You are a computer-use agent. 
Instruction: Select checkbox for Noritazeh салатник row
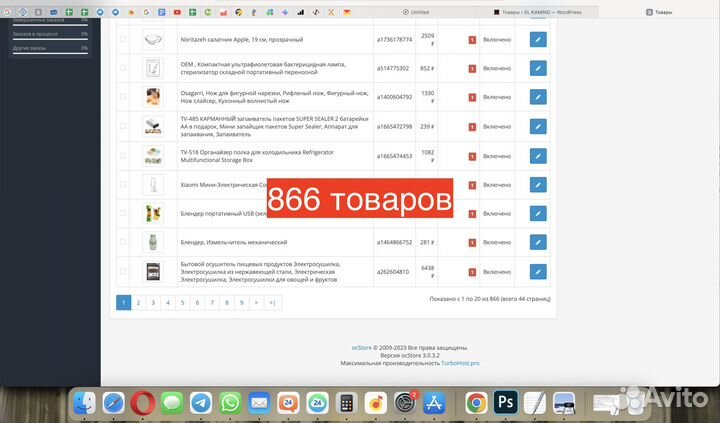(123, 39)
